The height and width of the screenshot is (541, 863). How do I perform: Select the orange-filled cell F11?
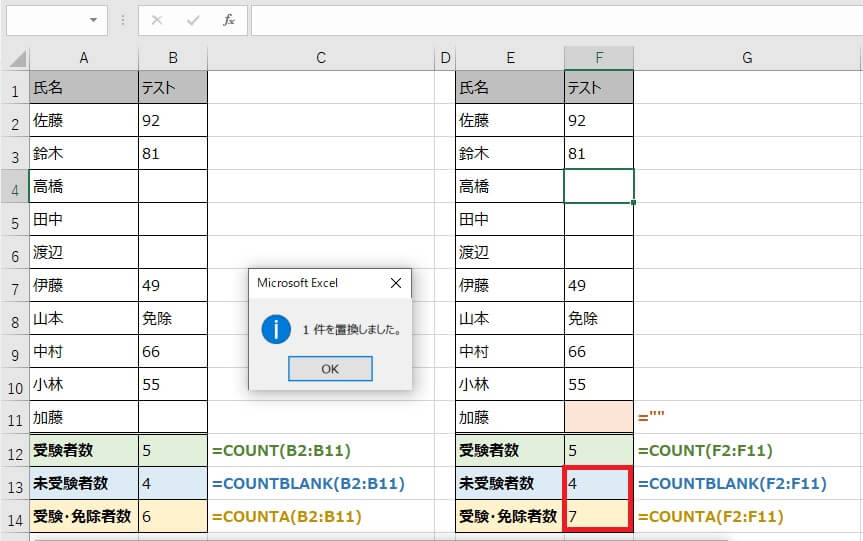[x=598, y=417]
